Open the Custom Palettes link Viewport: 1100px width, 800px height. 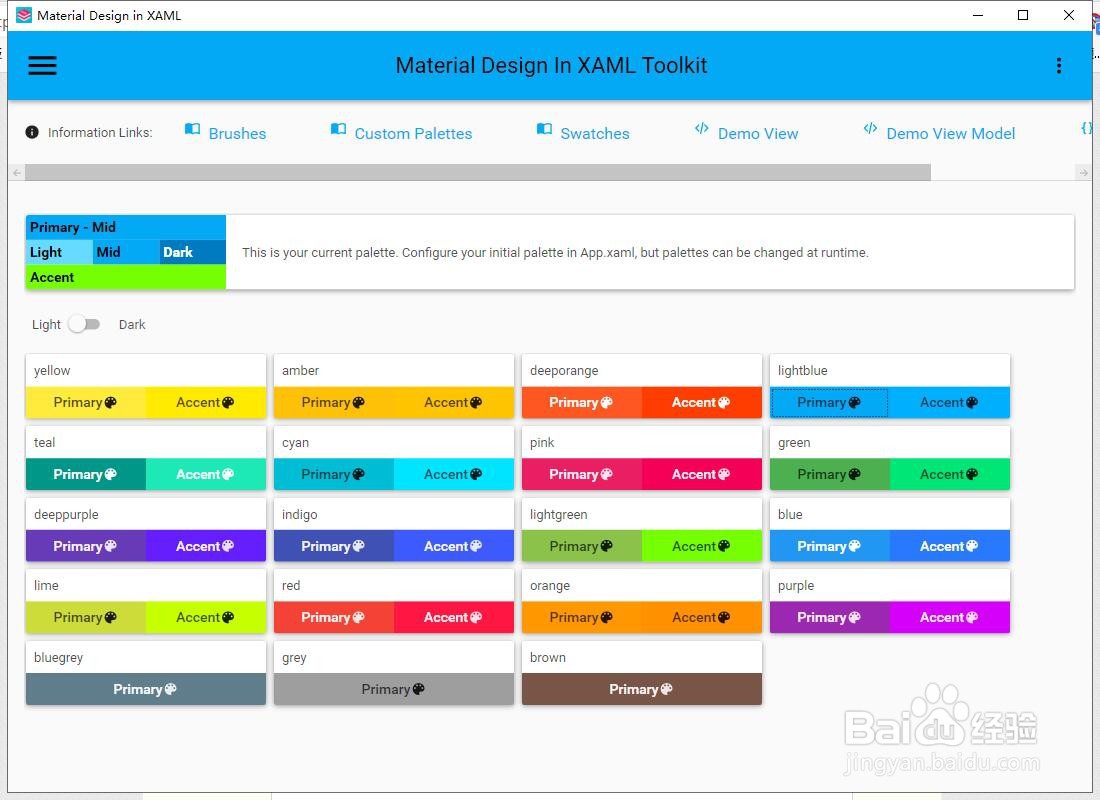pos(413,133)
